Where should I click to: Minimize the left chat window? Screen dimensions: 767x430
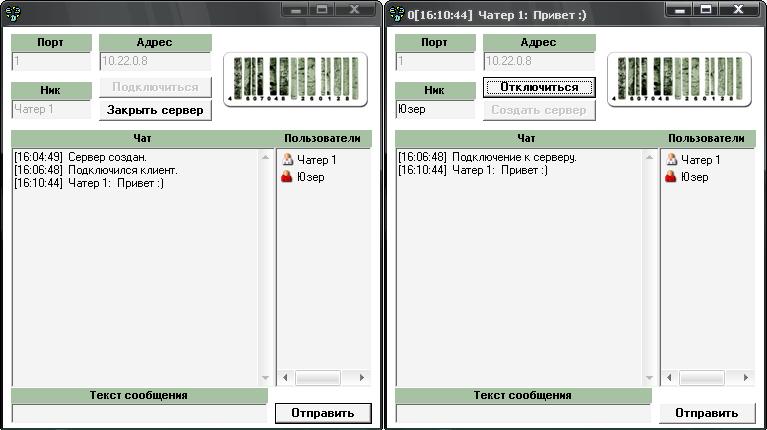pyautogui.click(x=295, y=10)
